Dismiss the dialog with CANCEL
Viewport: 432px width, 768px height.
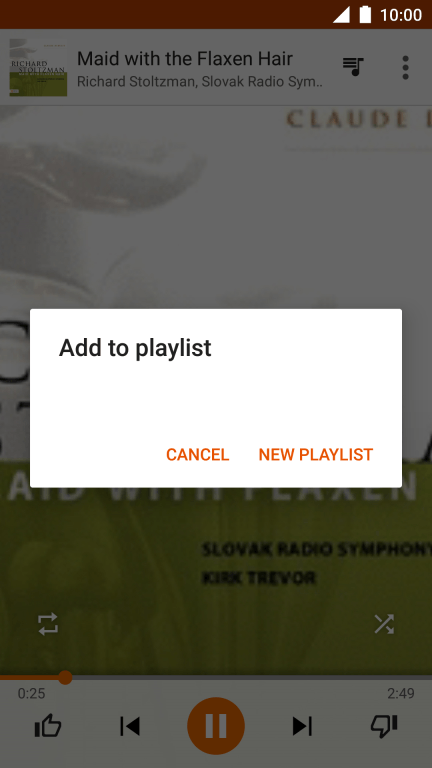[197, 455]
